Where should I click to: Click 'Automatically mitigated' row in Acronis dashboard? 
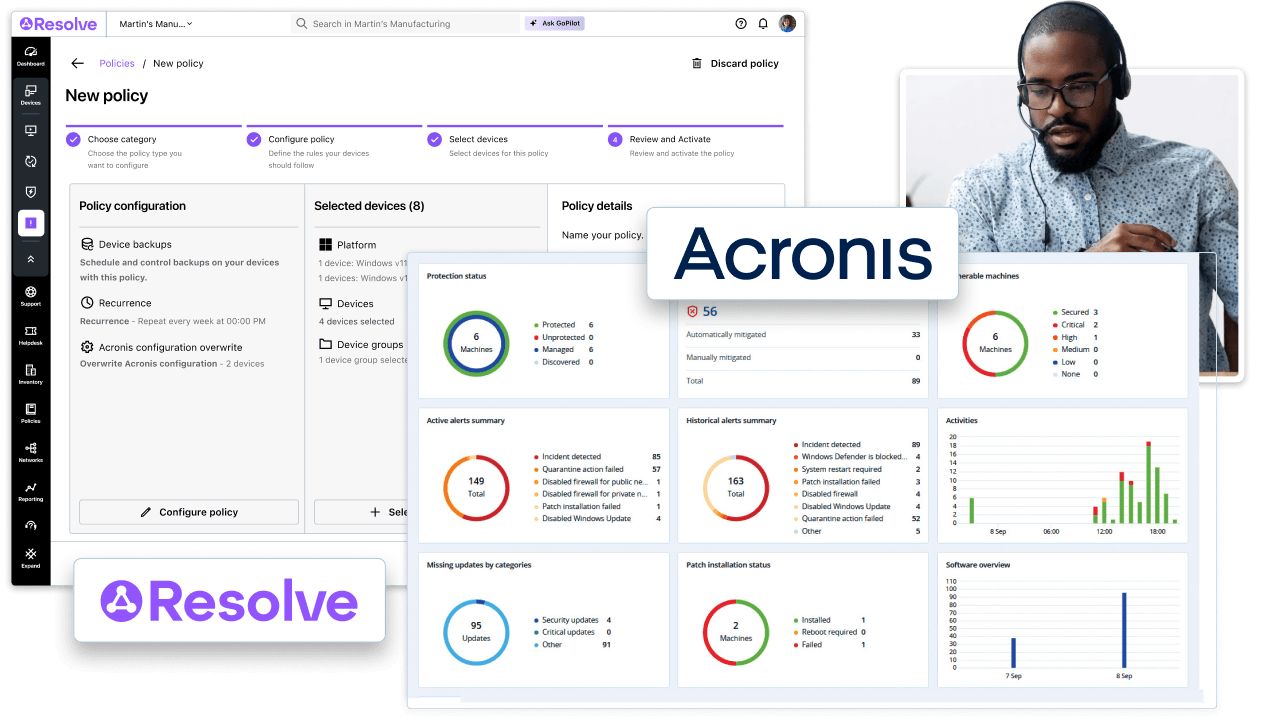tap(803, 334)
